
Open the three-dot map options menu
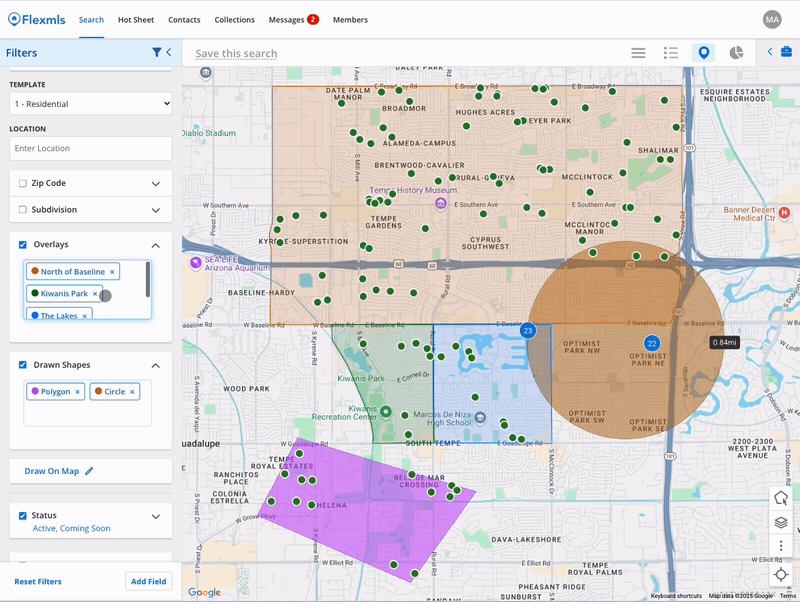coord(781,547)
